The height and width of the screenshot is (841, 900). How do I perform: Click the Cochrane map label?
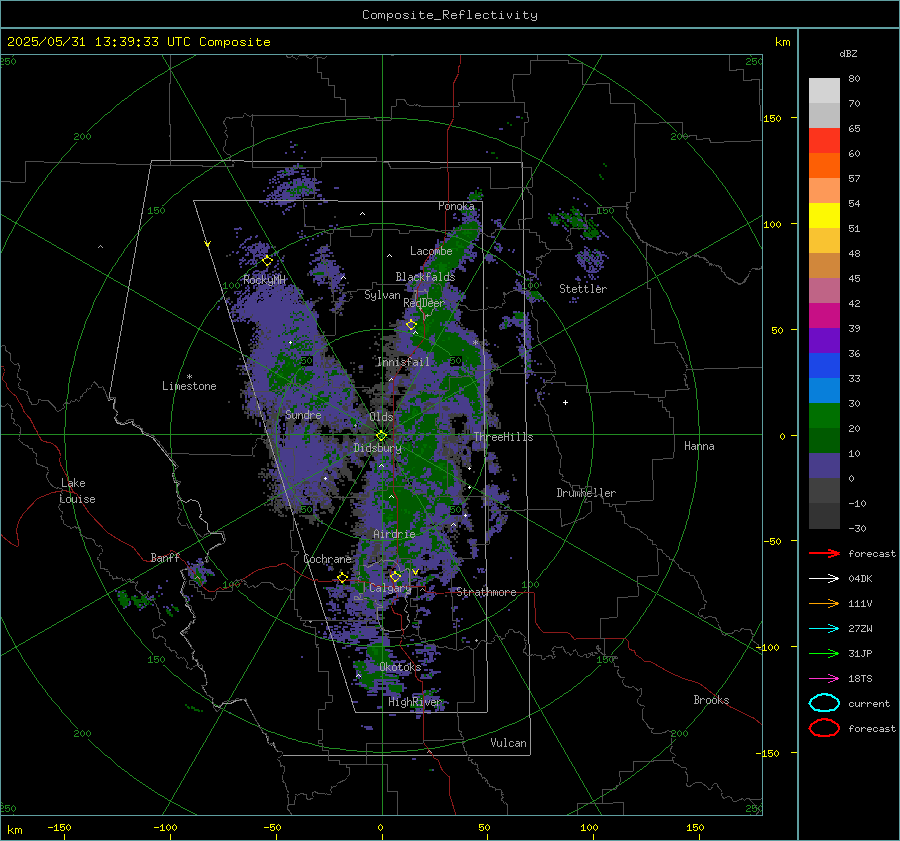327,559
